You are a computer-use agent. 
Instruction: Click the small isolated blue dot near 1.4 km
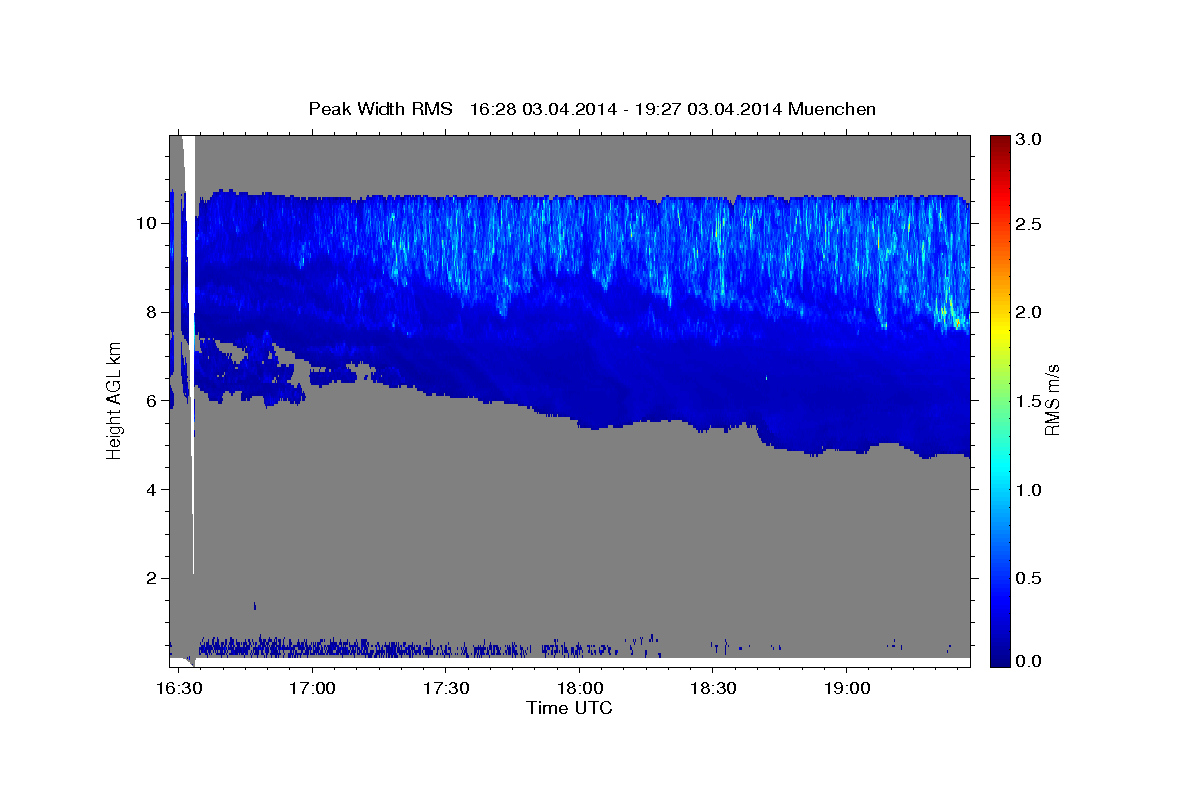click(255, 605)
